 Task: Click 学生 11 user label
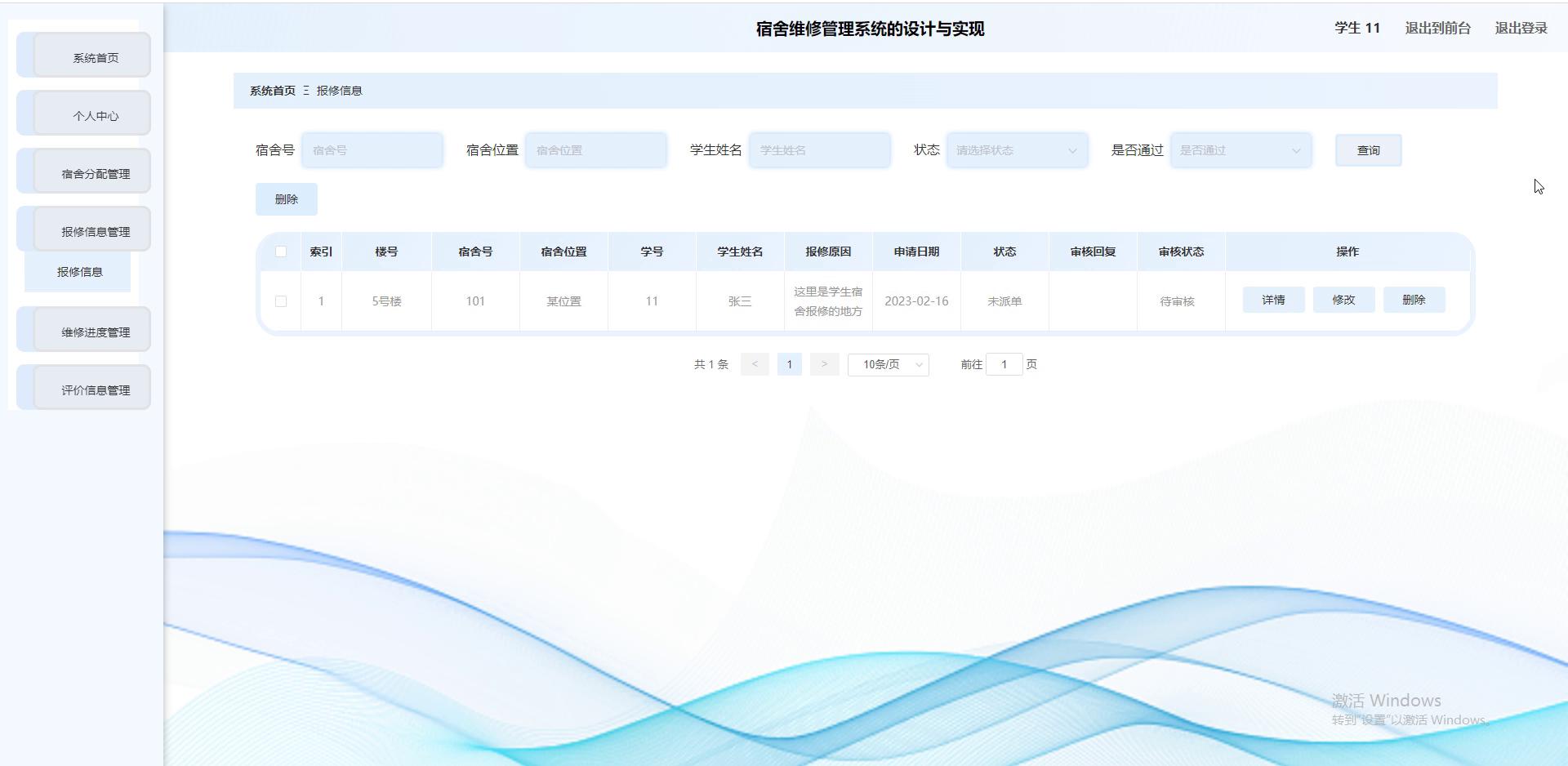tap(1357, 28)
